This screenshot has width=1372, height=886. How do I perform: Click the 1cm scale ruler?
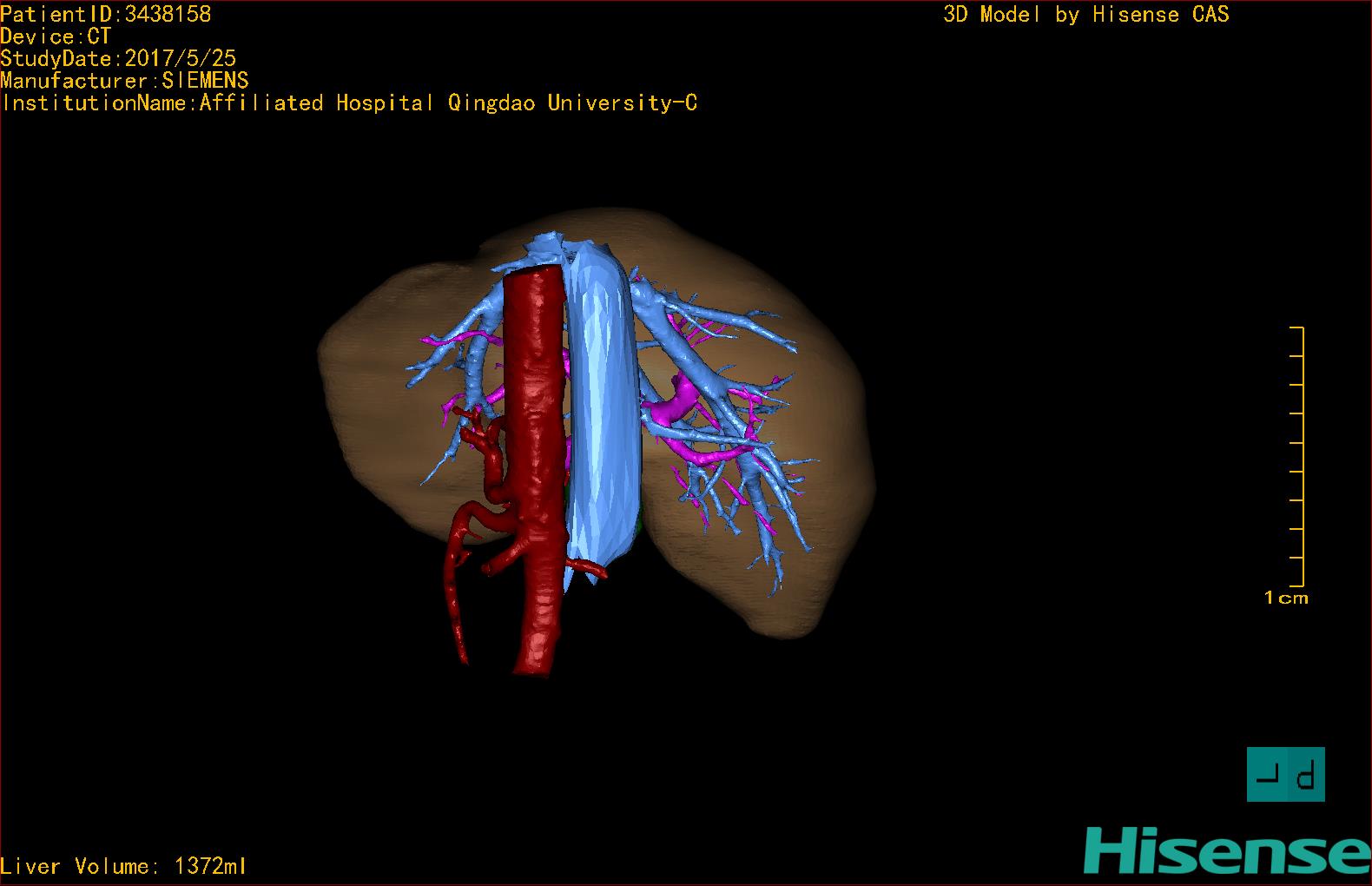click(x=1296, y=457)
